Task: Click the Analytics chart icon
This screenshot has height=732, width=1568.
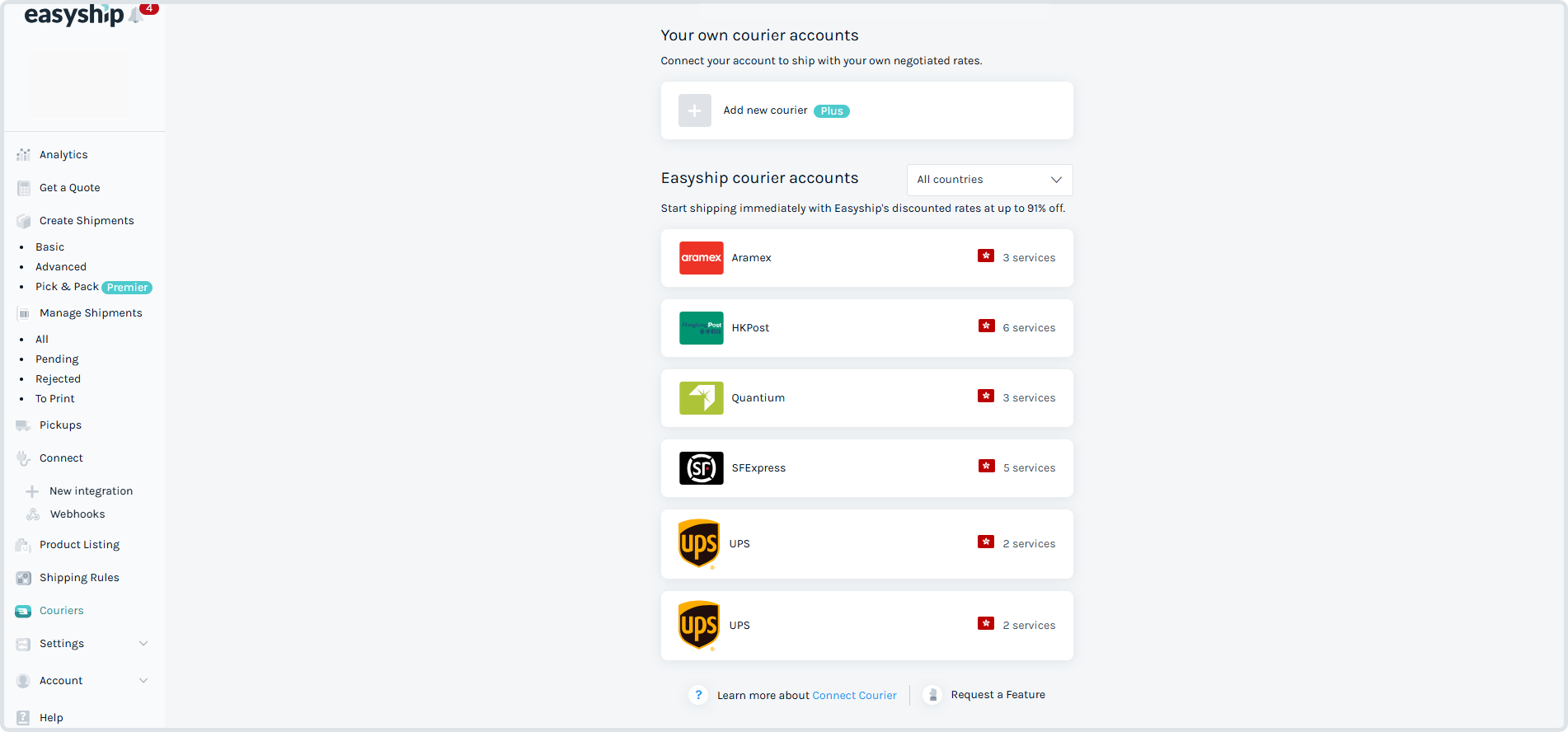Action: 23,155
